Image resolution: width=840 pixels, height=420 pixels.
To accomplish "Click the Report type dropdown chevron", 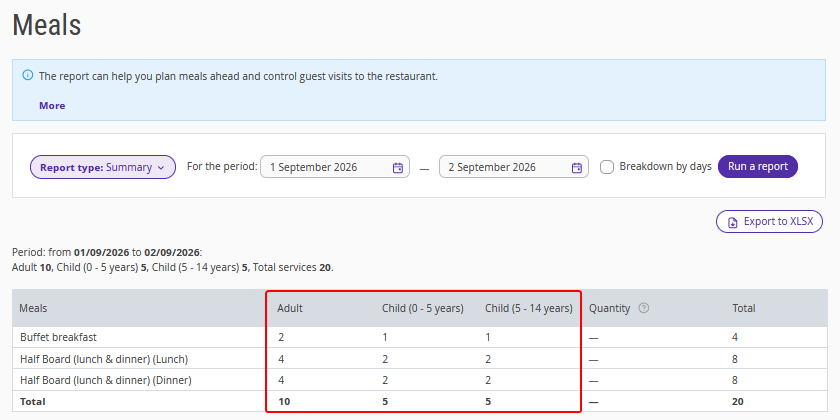I will tap(161, 168).
